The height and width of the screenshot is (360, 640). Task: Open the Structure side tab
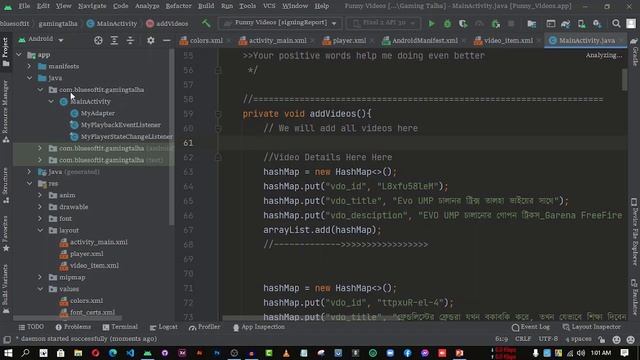coord(5,186)
